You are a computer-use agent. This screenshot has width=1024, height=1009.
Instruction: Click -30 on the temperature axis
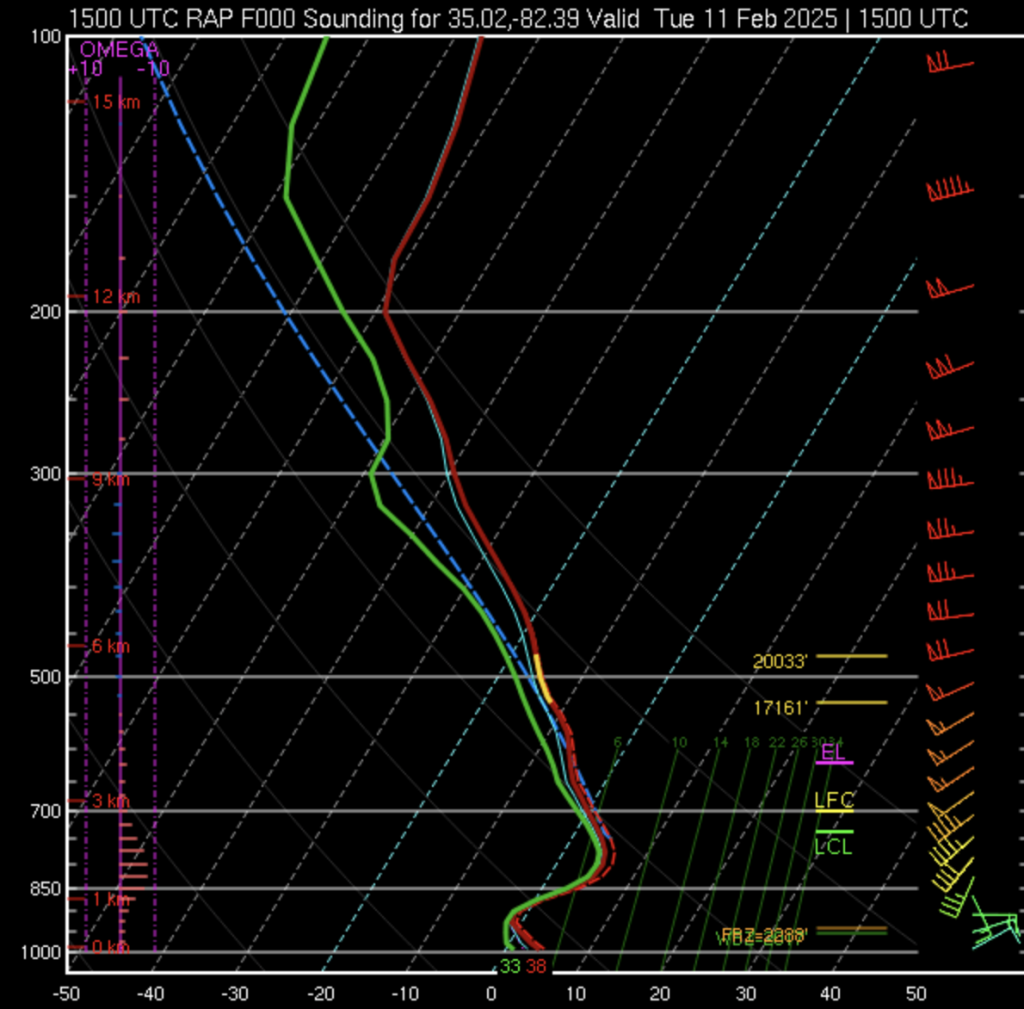click(235, 994)
